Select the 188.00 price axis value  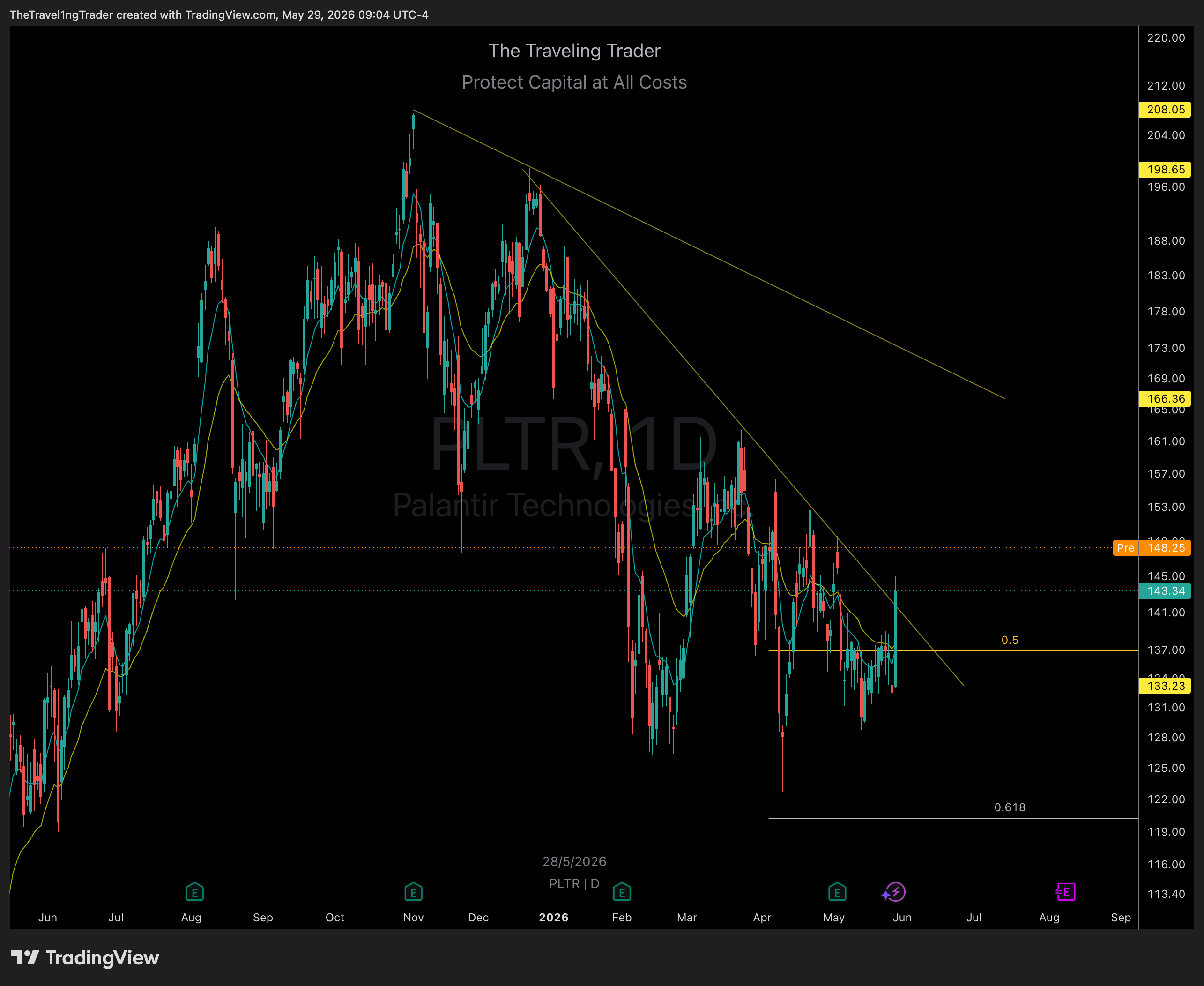tap(1166, 240)
